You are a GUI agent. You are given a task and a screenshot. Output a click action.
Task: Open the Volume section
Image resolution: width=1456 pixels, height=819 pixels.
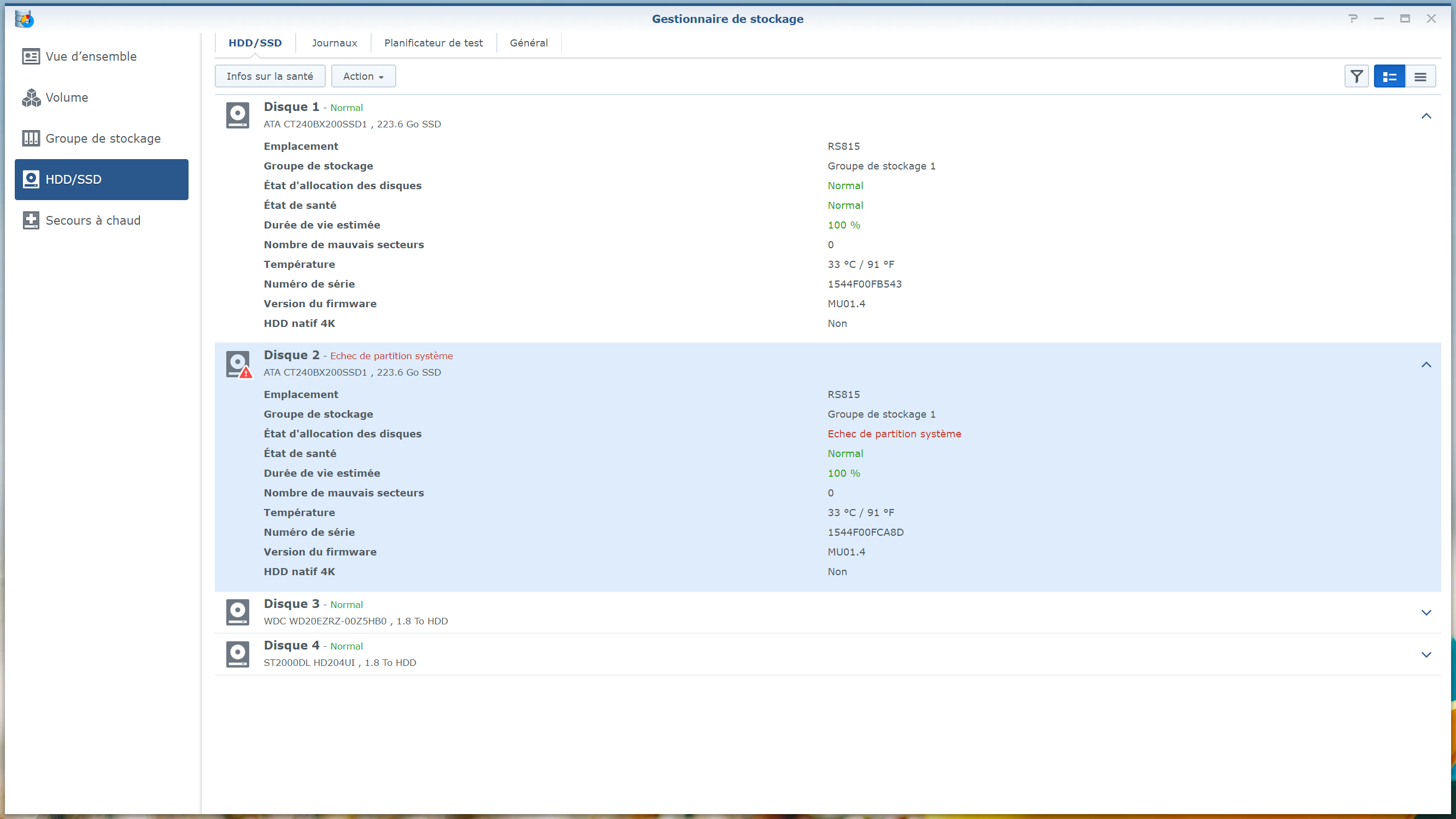(66, 97)
